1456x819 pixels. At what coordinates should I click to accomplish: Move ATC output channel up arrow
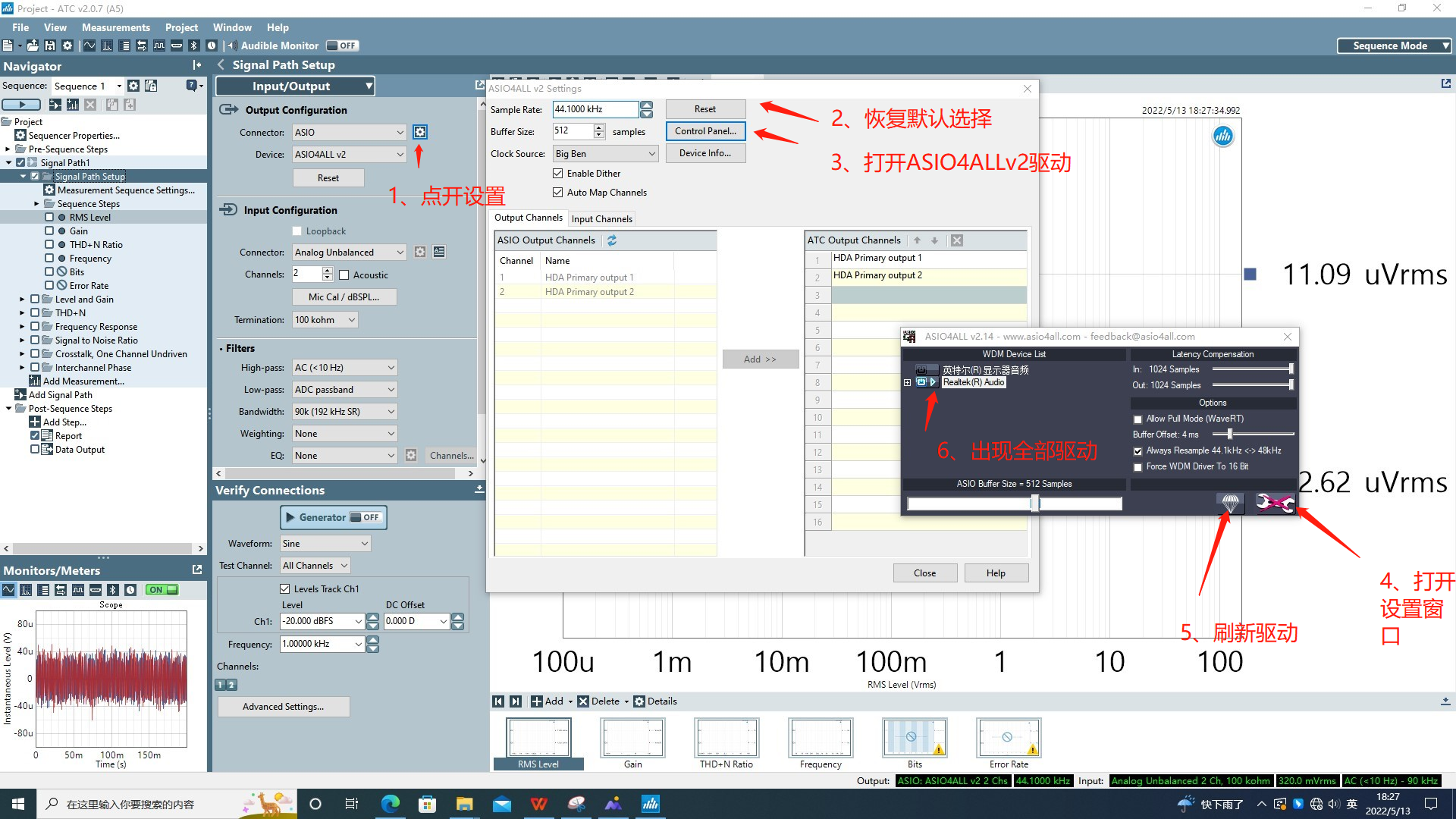click(917, 240)
